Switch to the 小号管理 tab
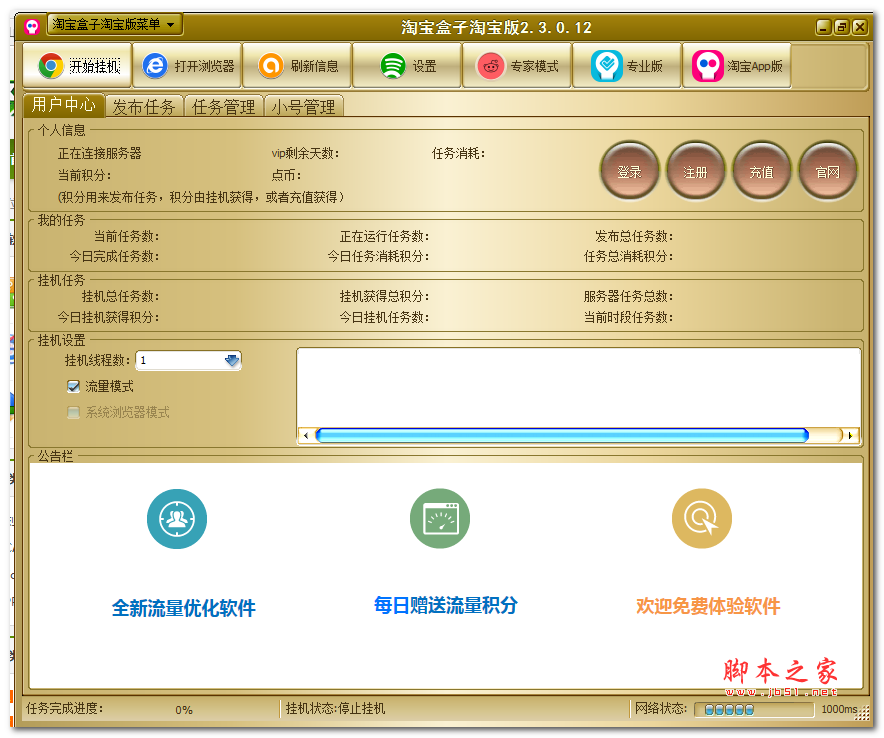 303,107
